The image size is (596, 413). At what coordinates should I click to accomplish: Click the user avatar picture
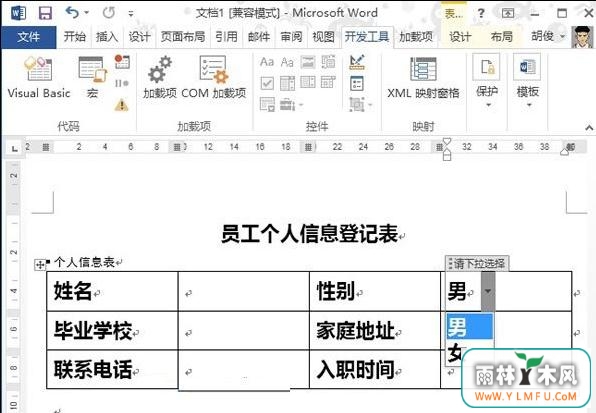(583, 37)
